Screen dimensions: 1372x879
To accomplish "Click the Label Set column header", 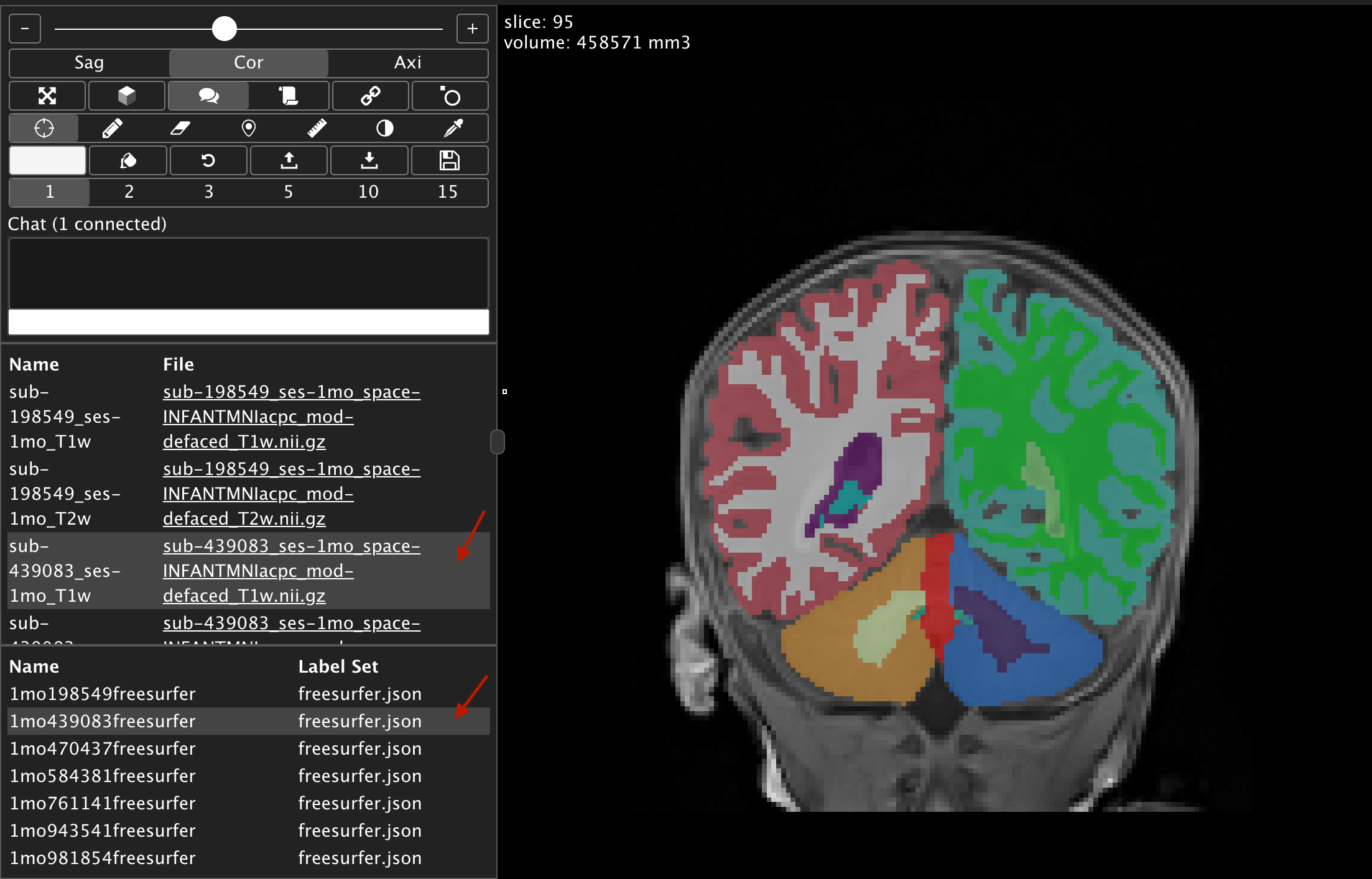I will pyautogui.click(x=338, y=666).
